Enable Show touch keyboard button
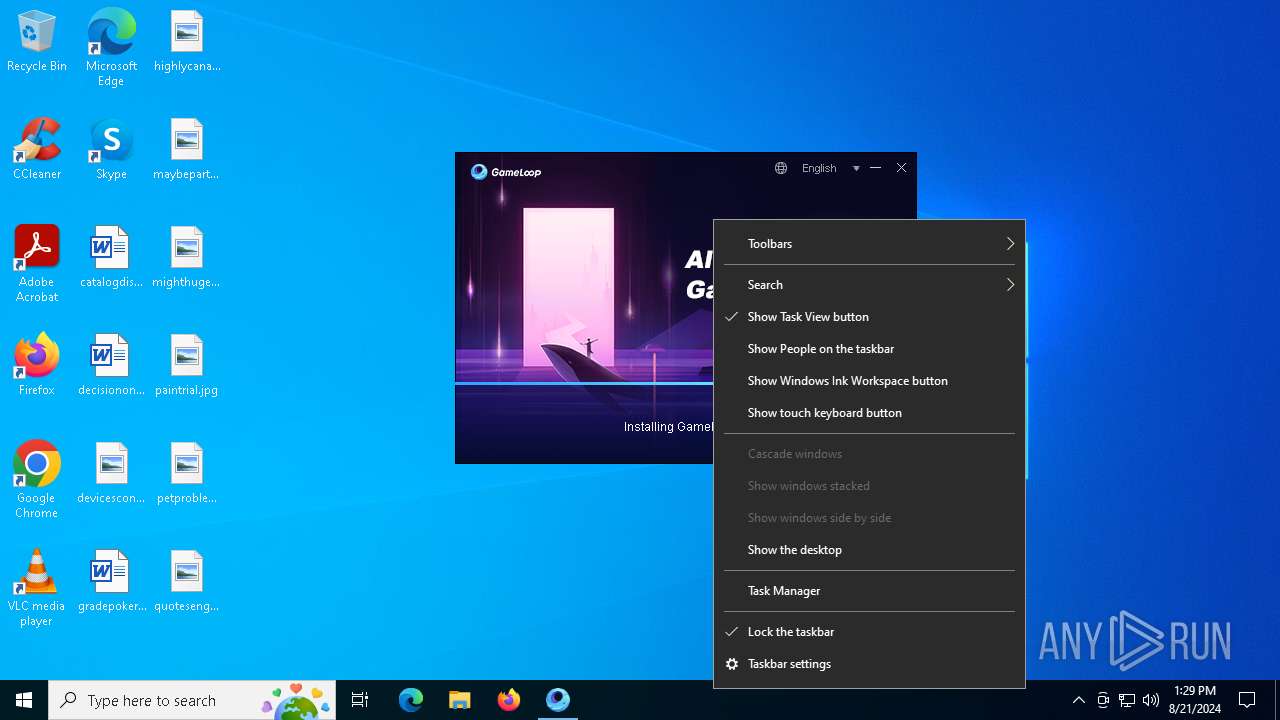Viewport: 1280px width, 720px height. [869, 413]
